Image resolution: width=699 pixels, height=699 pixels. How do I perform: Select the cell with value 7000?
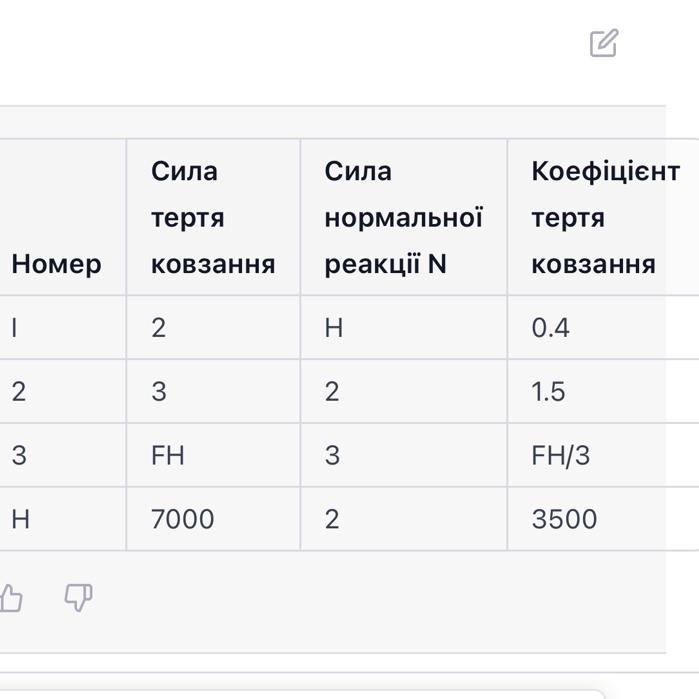[x=214, y=519]
